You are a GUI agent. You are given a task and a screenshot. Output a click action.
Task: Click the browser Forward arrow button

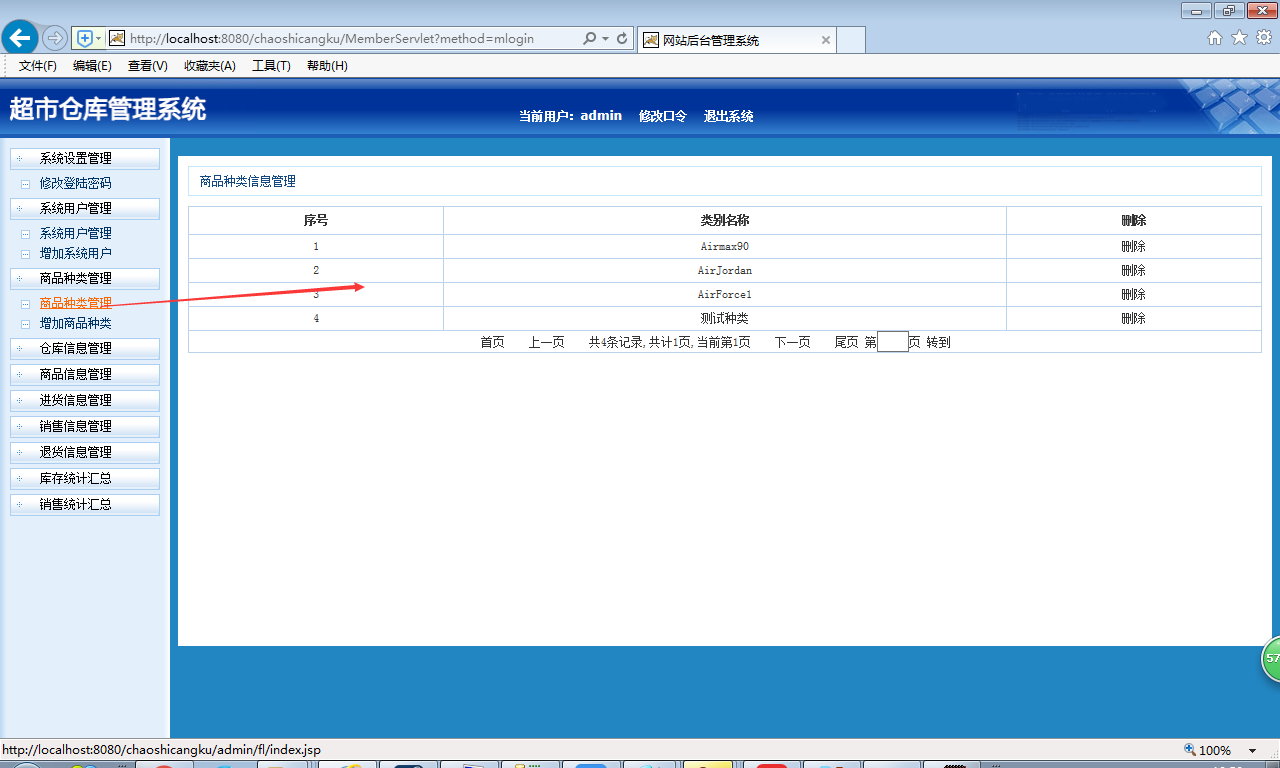coord(54,38)
